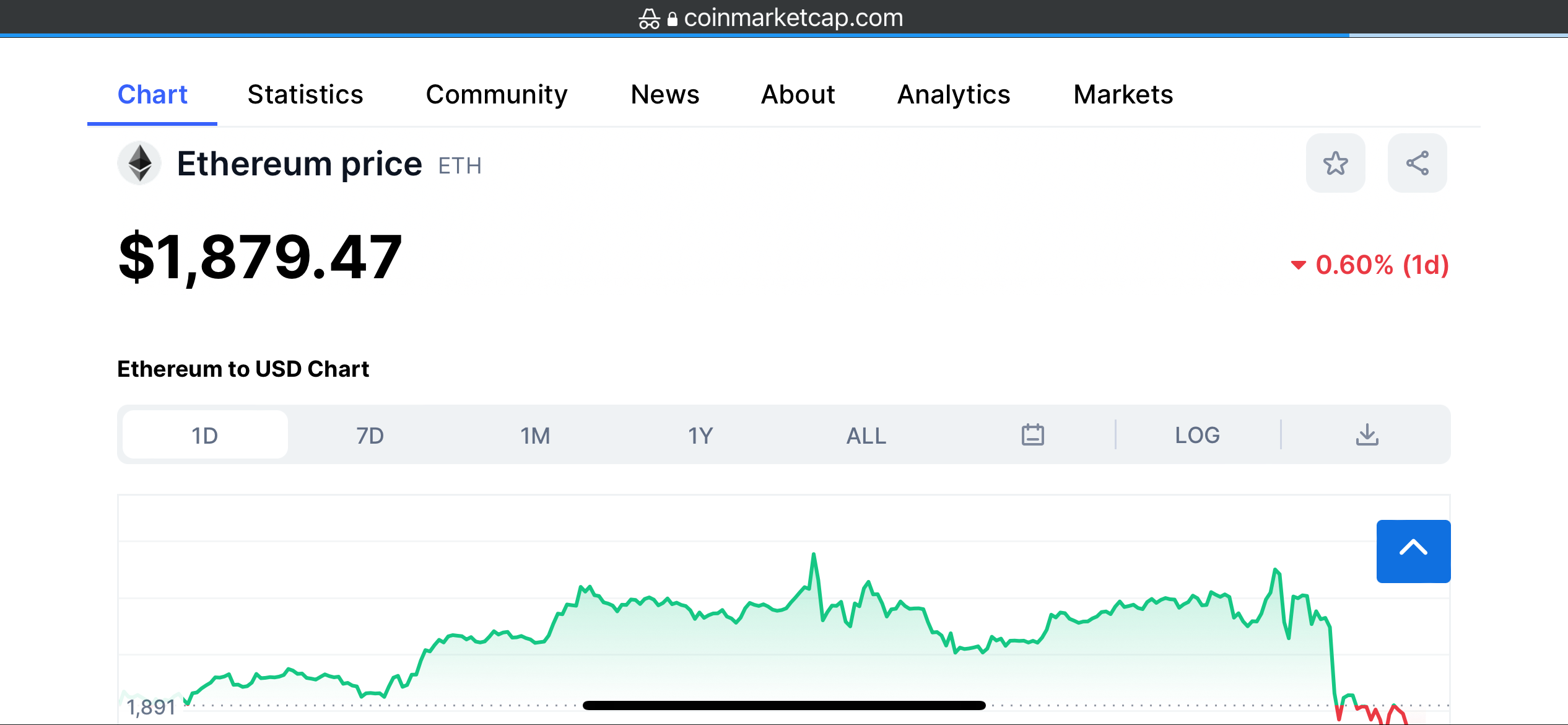Click the blue scroll-to-top arrow button
Image resolution: width=1568 pixels, height=725 pixels.
click(1413, 551)
